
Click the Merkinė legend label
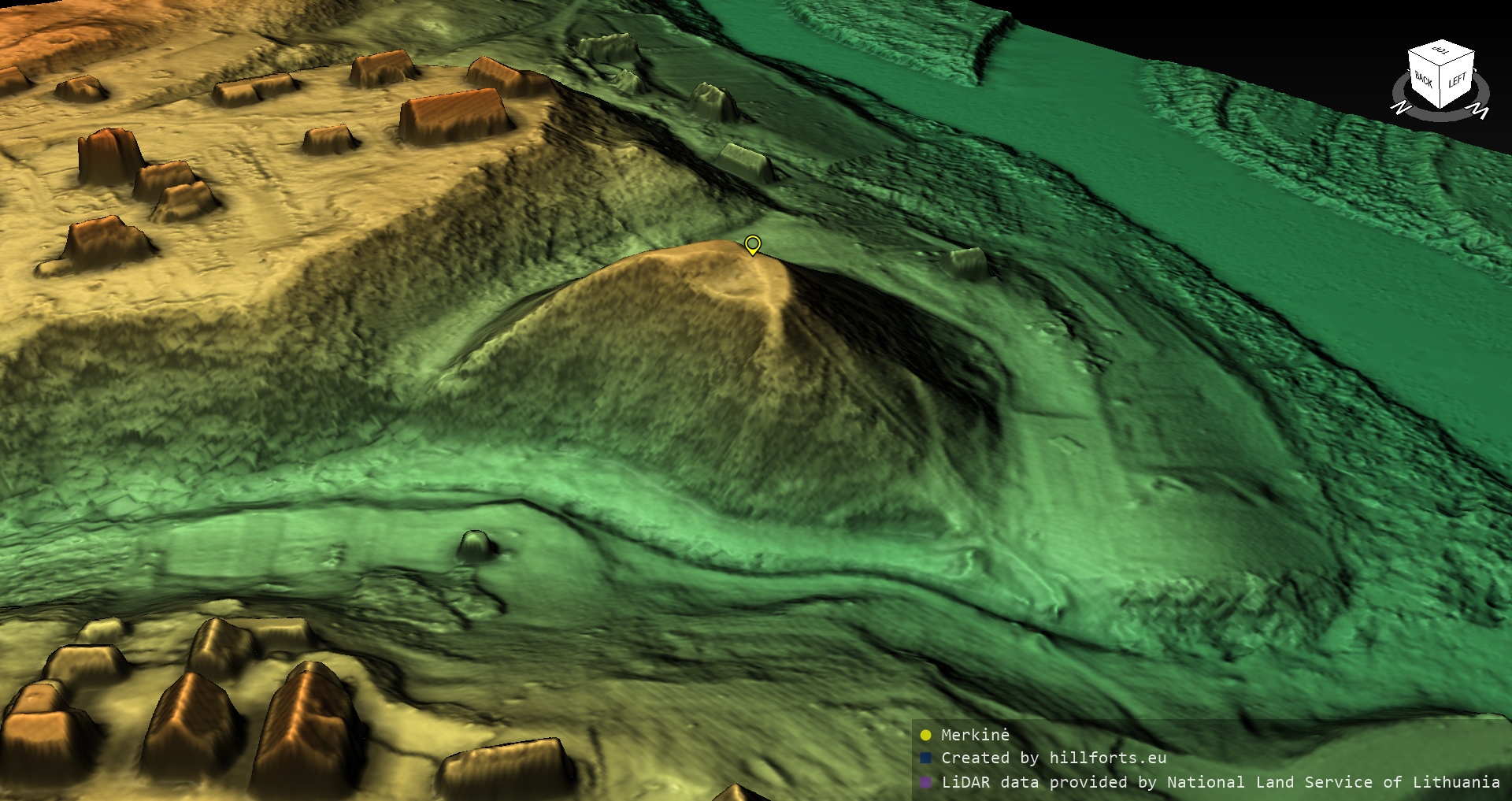975,736
